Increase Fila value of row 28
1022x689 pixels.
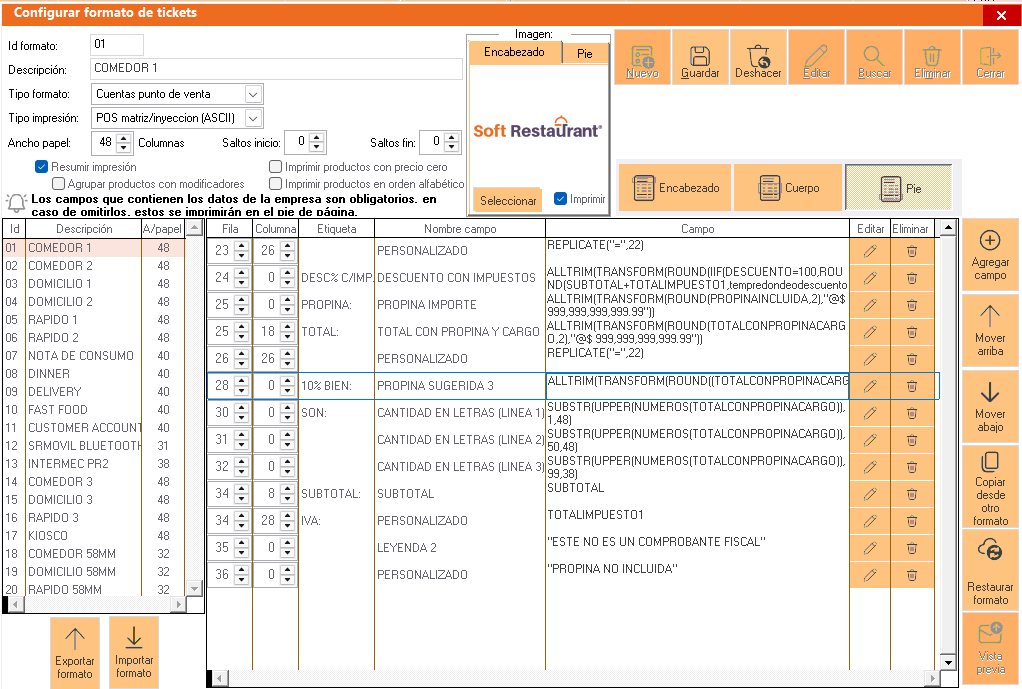[x=242, y=381]
